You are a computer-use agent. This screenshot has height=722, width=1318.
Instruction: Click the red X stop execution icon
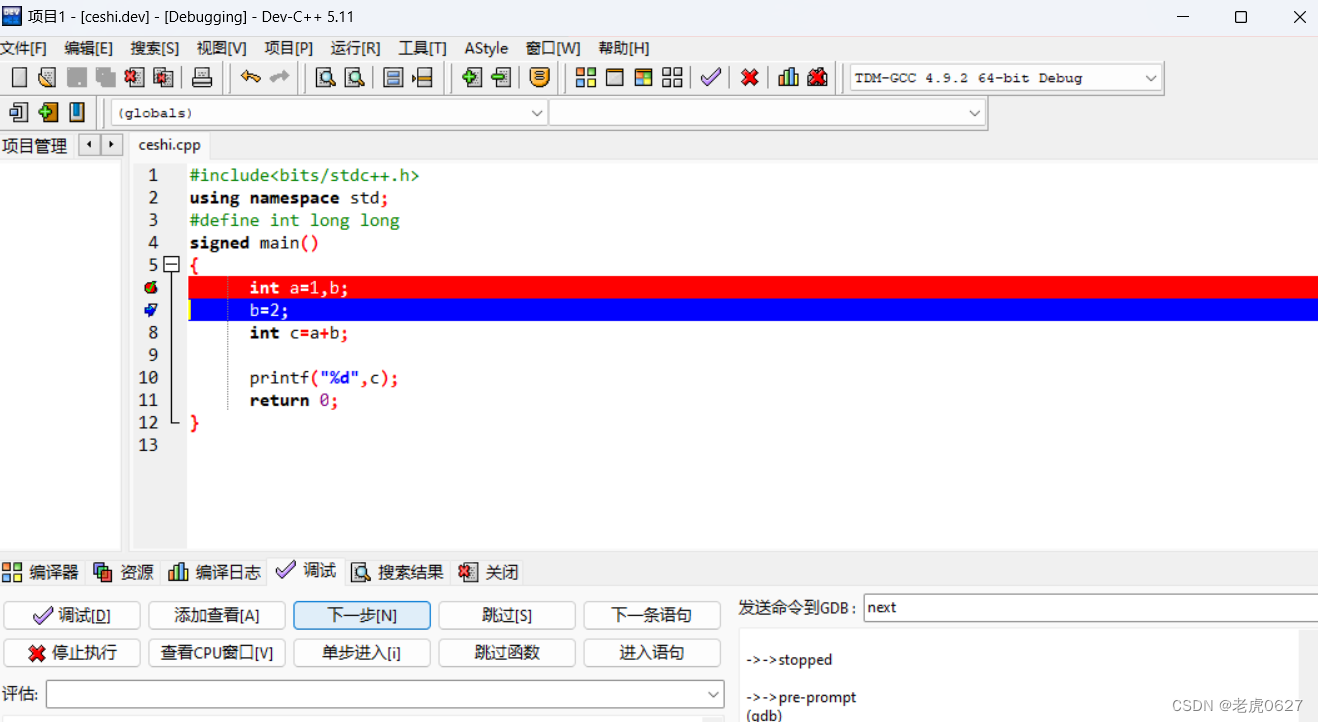point(749,77)
